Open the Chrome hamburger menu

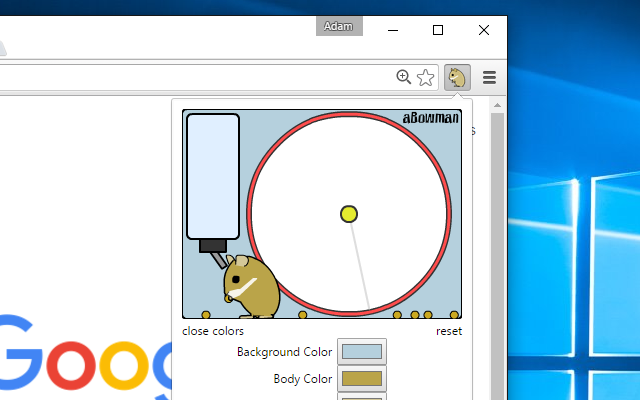click(x=489, y=77)
